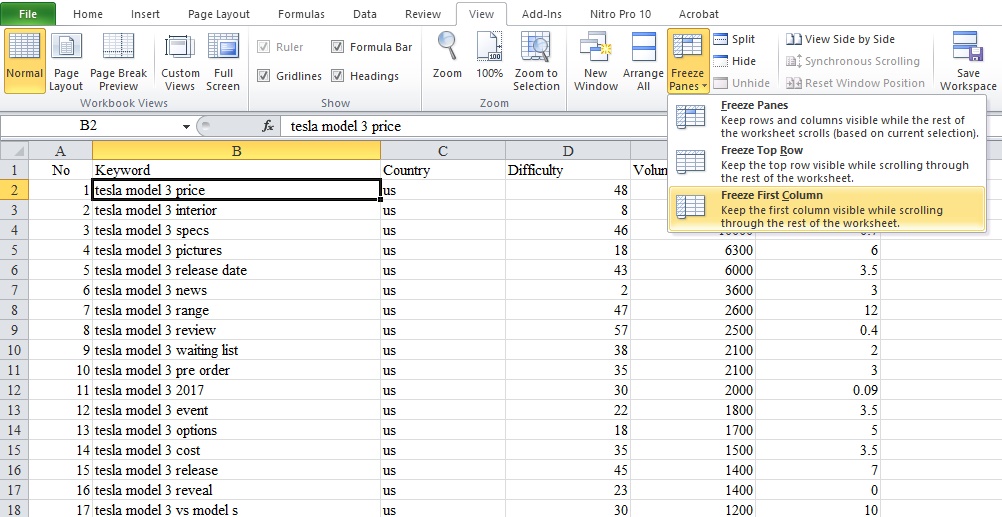Click the Name Box showing B2
The image size is (1002, 517).
click(89, 126)
